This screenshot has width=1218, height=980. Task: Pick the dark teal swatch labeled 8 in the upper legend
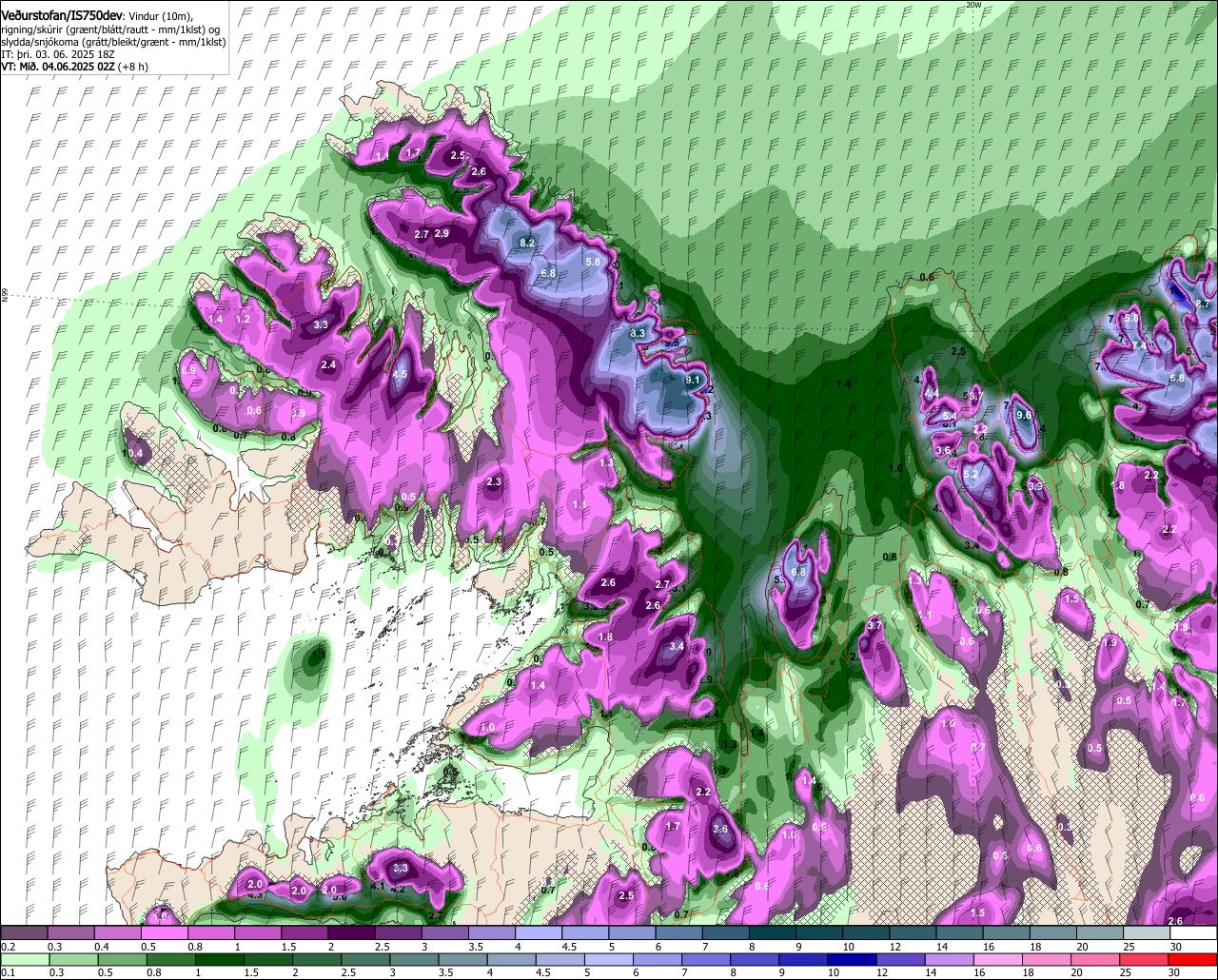pos(773,933)
